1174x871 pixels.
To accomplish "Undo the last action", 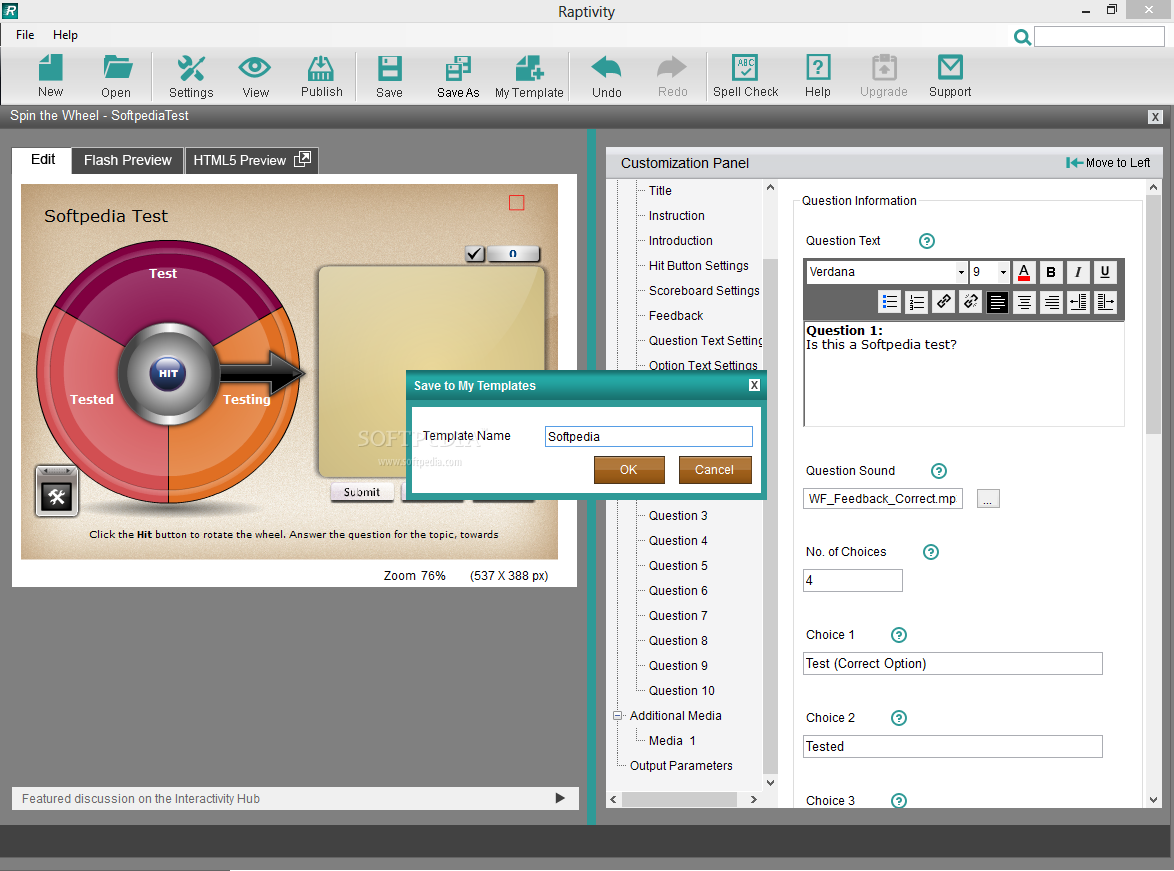I will 606,76.
